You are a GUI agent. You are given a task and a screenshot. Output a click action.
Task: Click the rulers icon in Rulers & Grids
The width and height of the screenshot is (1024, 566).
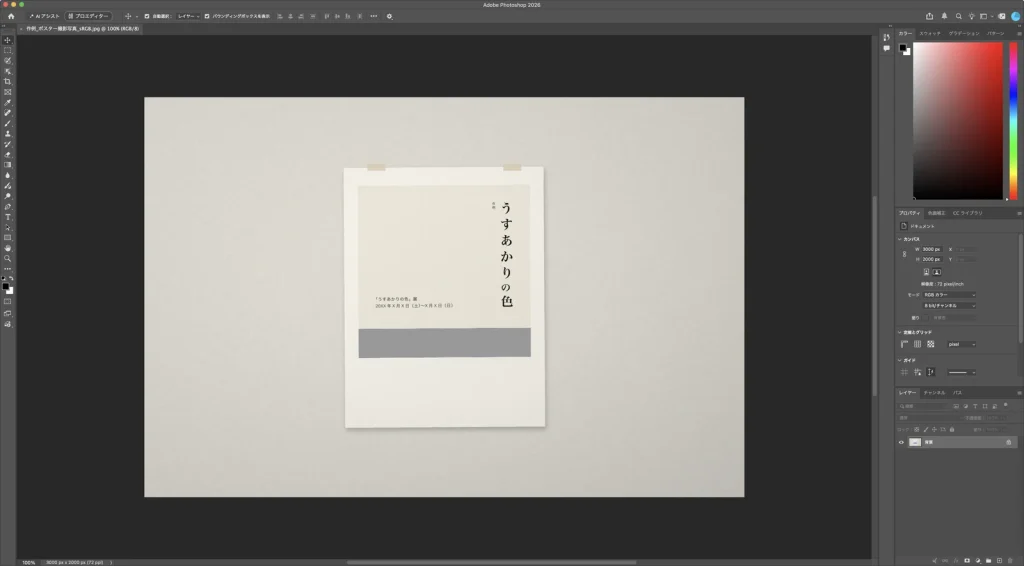(904, 344)
